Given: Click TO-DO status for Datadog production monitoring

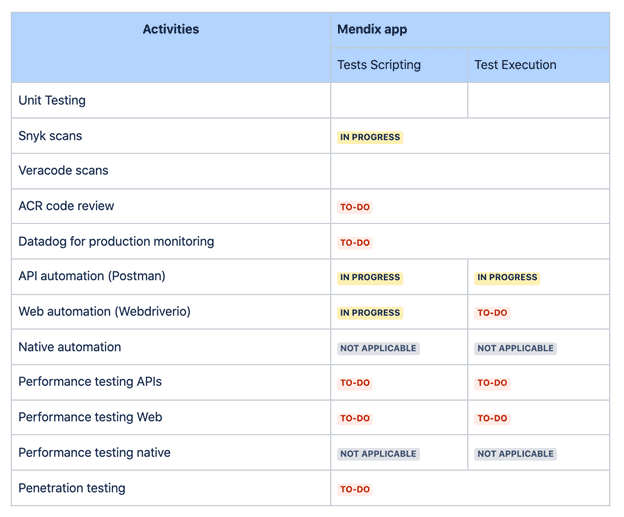Looking at the screenshot, I should point(355,242).
